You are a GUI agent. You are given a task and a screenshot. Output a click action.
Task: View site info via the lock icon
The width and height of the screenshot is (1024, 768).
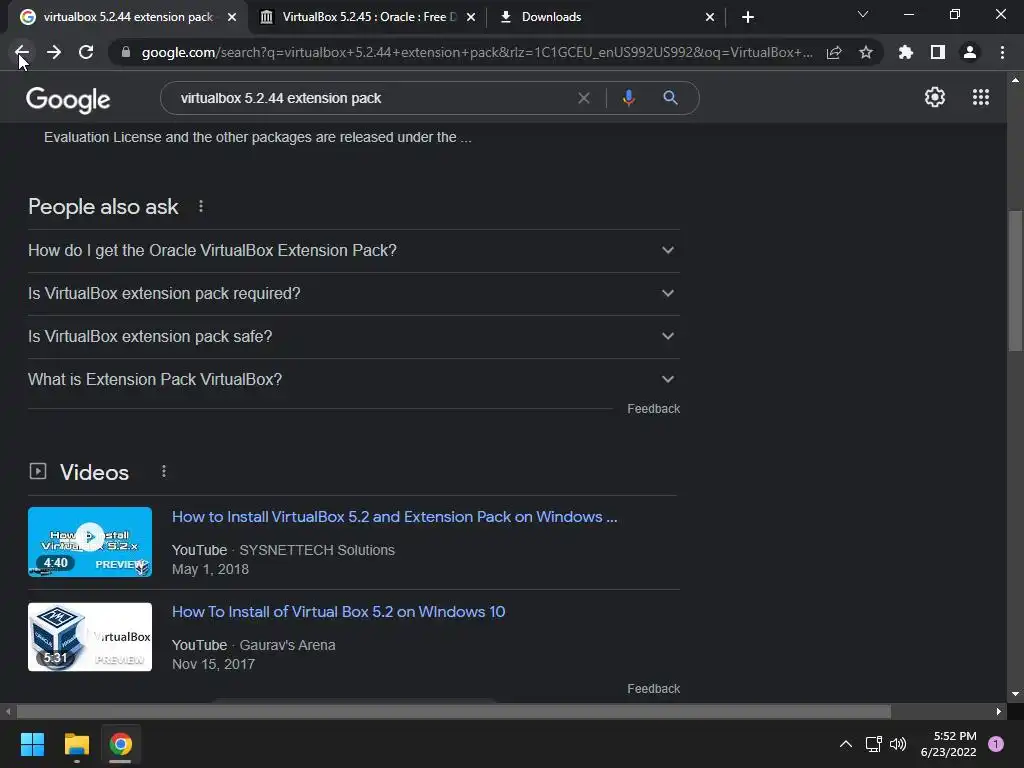point(126,52)
